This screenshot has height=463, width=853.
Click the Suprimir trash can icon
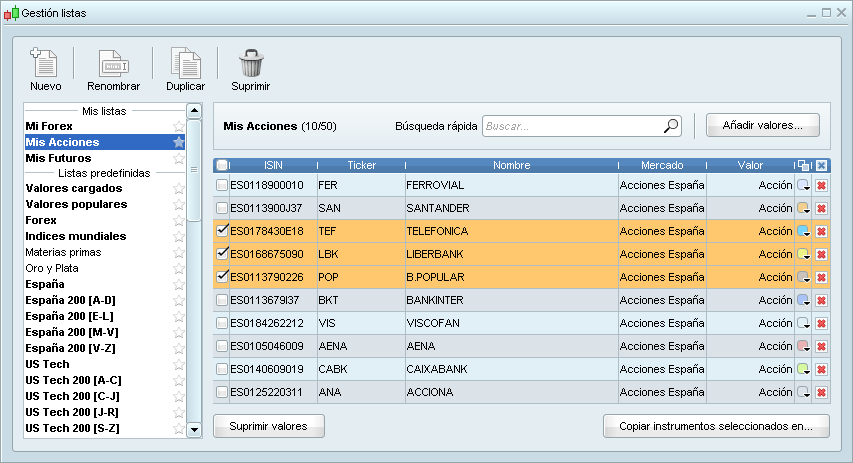click(x=250, y=63)
